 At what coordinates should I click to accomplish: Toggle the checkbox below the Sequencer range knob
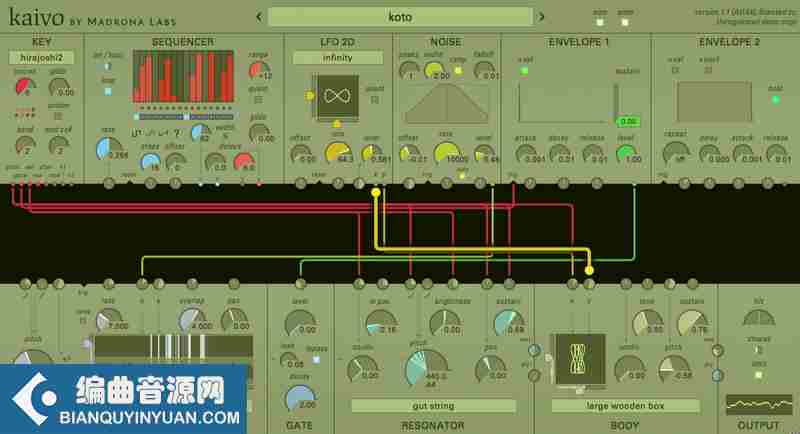(x=258, y=99)
